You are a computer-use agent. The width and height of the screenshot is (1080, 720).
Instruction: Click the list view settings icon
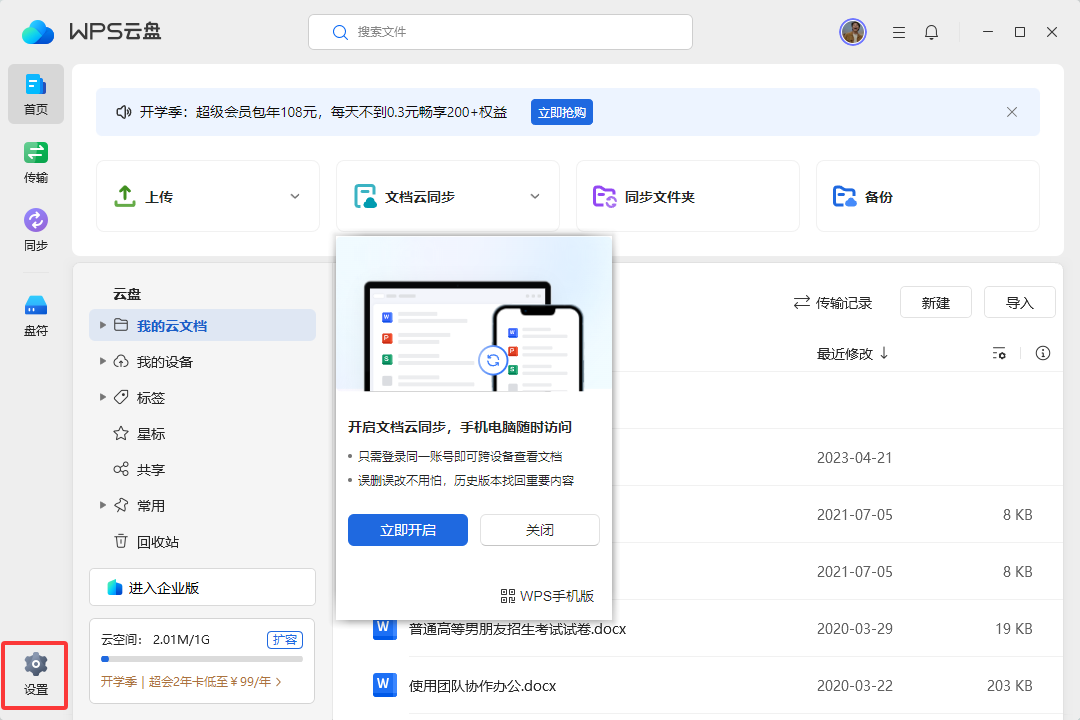tap(999, 353)
